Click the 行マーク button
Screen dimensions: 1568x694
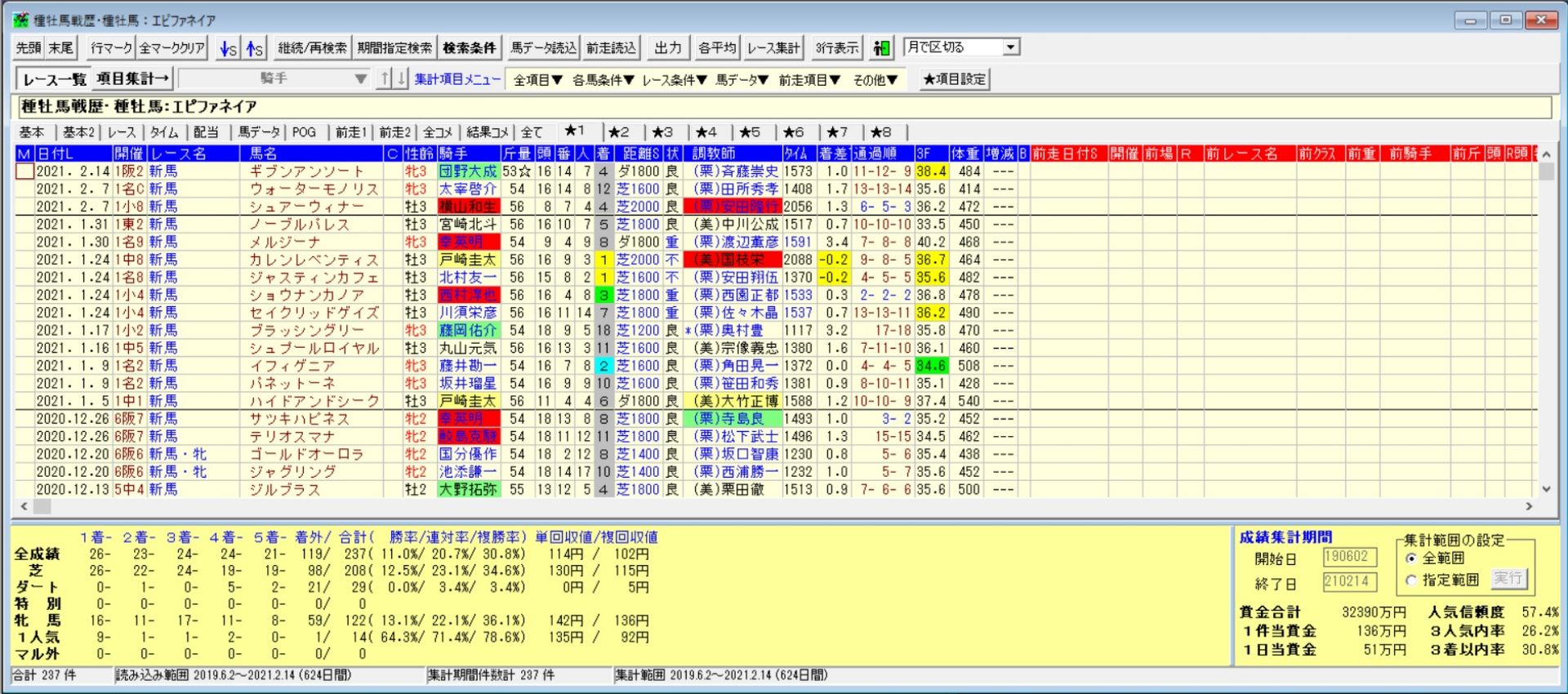point(111,48)
